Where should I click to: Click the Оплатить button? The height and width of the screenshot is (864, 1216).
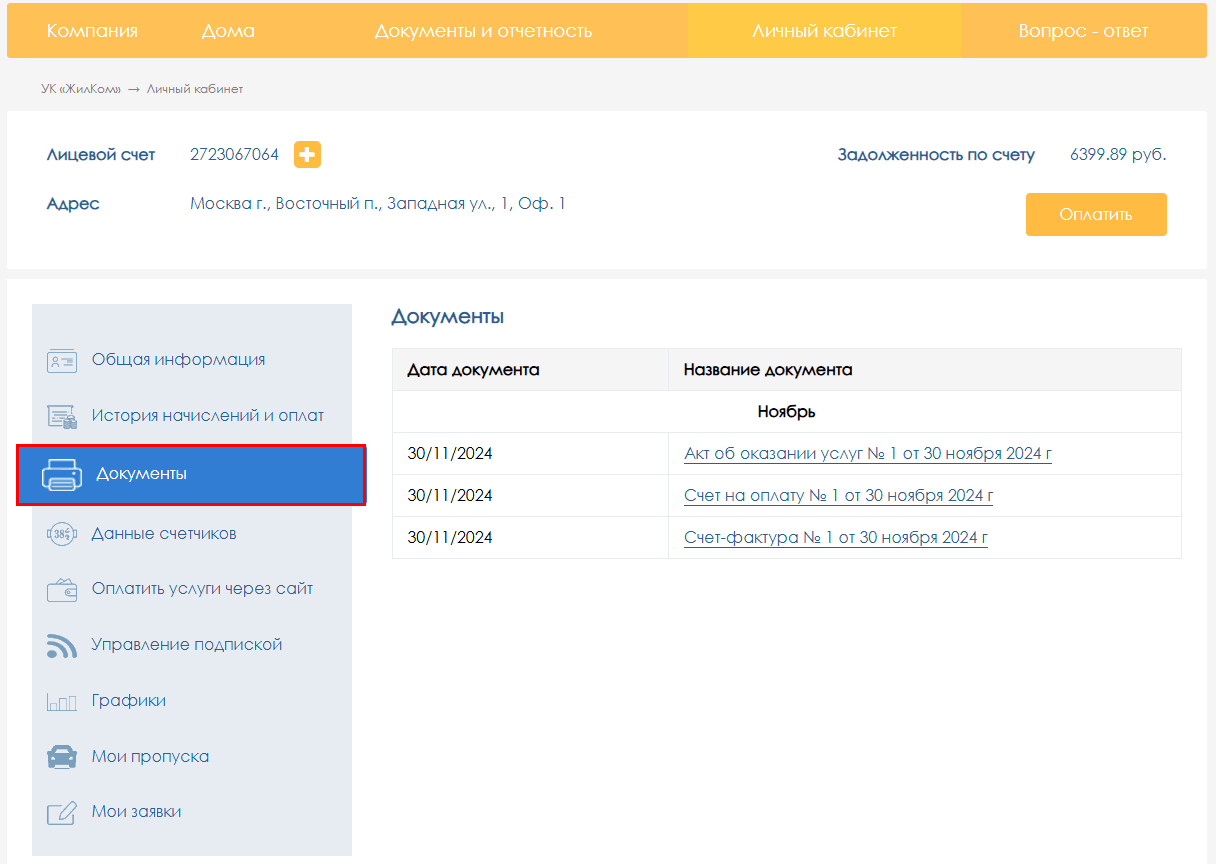[x=1096, y=214]
